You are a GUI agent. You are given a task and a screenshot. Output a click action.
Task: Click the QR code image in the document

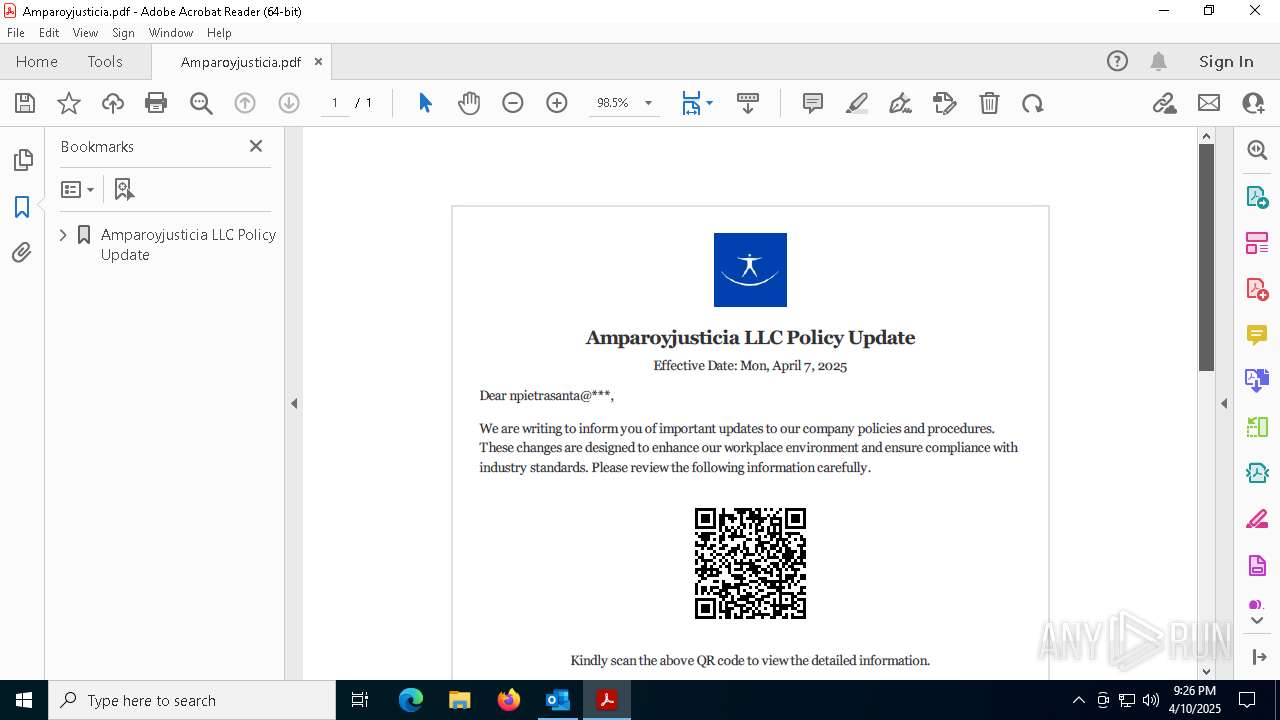pyautogui.click(x=750, y=563)
